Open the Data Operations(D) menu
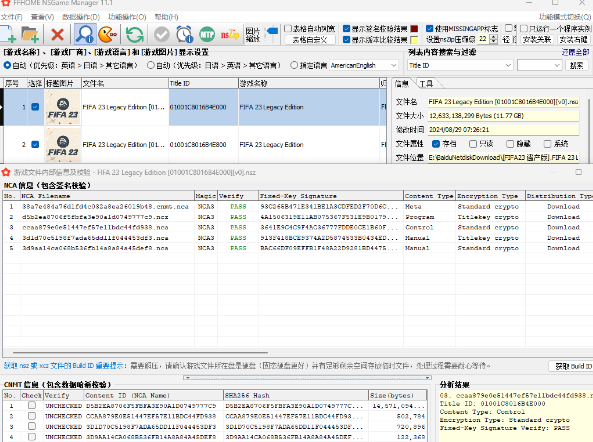 81,17
